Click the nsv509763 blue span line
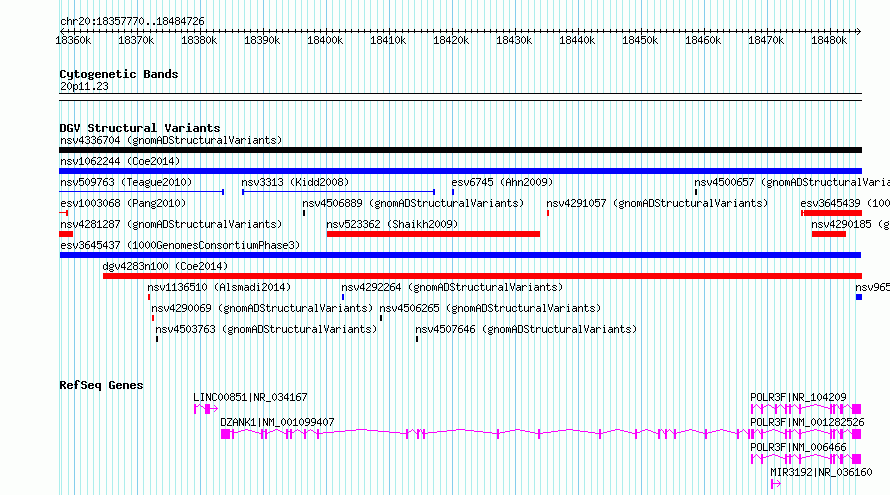 pyautogui.click(x=142, y=192)
